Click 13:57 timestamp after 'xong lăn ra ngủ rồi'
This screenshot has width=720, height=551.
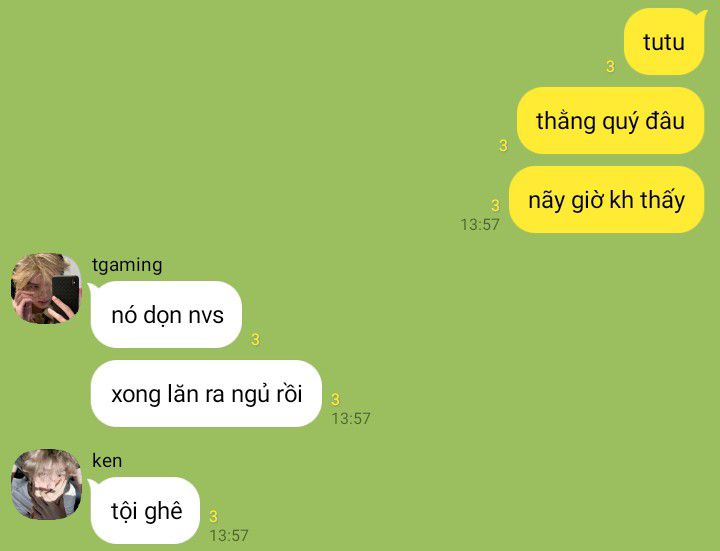pos(351,419)
